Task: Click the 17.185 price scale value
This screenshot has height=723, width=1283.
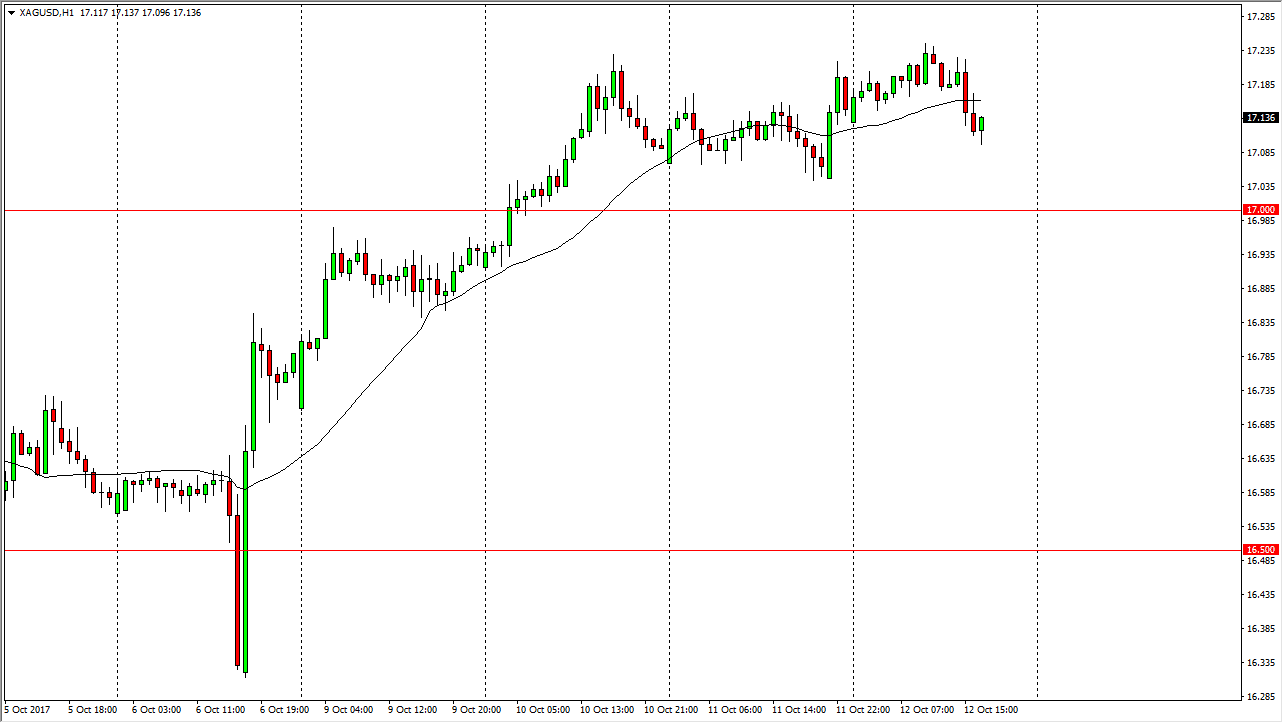Action: pos(1258,85)
